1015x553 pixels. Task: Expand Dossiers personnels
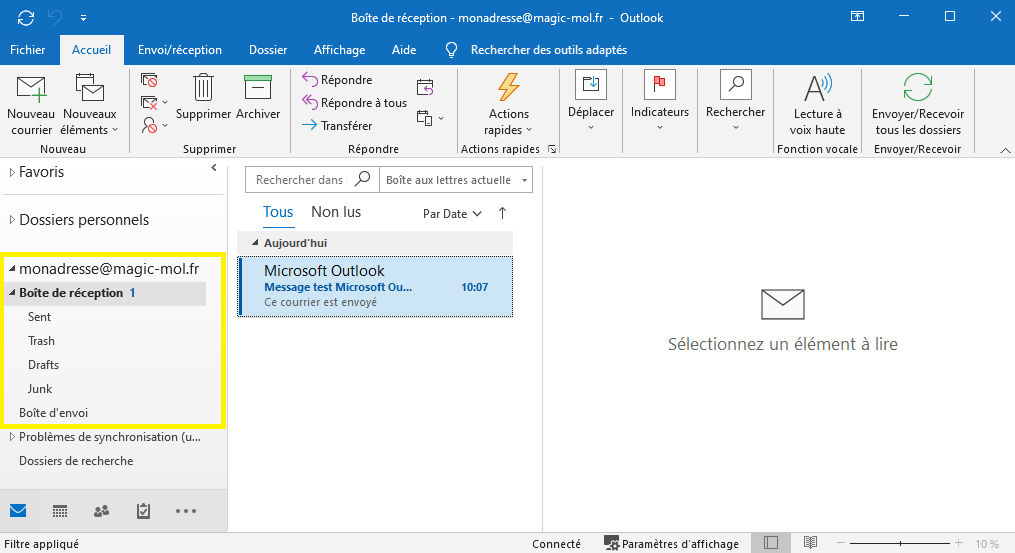click(12, 220)
